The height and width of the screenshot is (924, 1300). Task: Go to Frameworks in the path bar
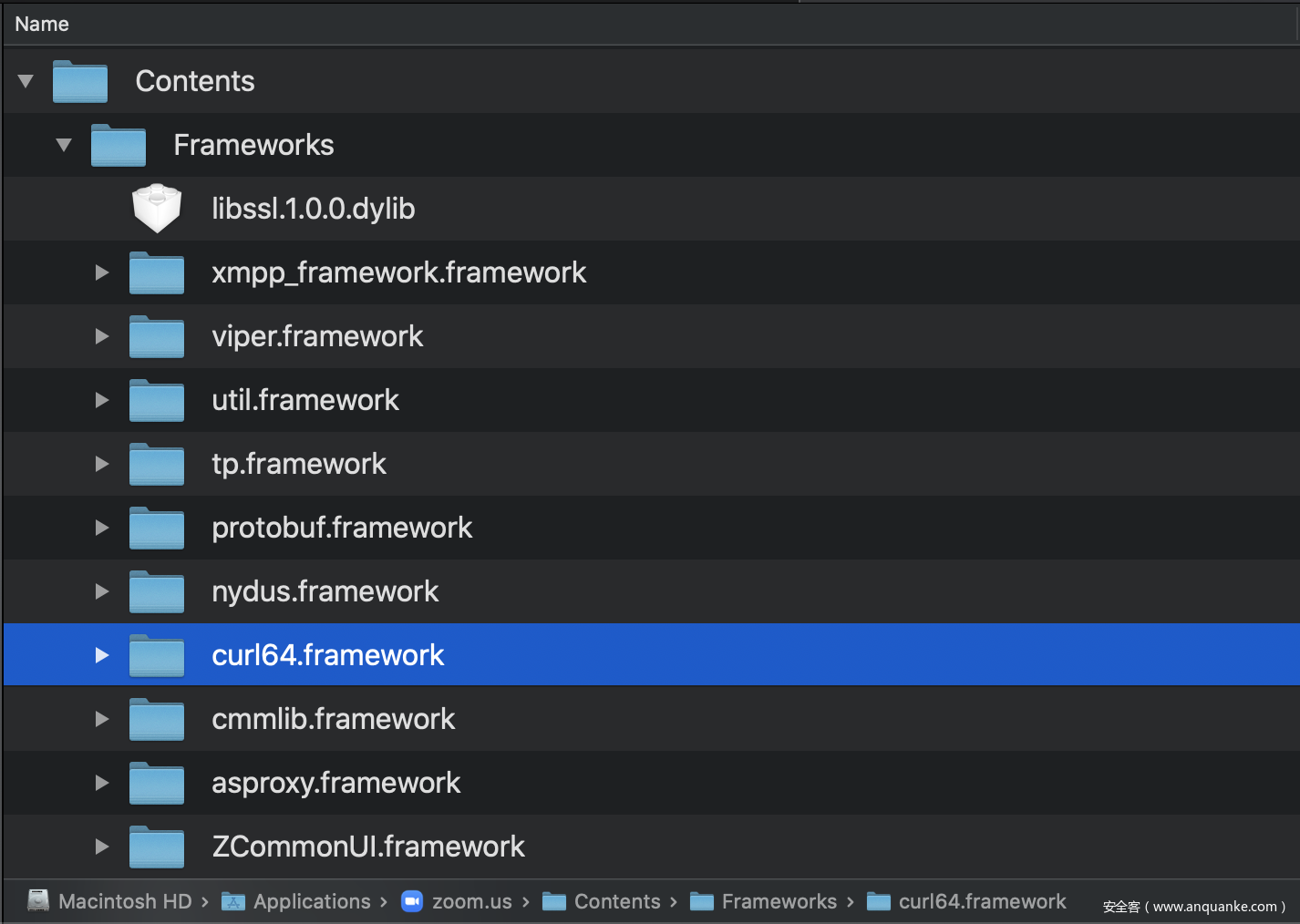click(x=779, y=901)
